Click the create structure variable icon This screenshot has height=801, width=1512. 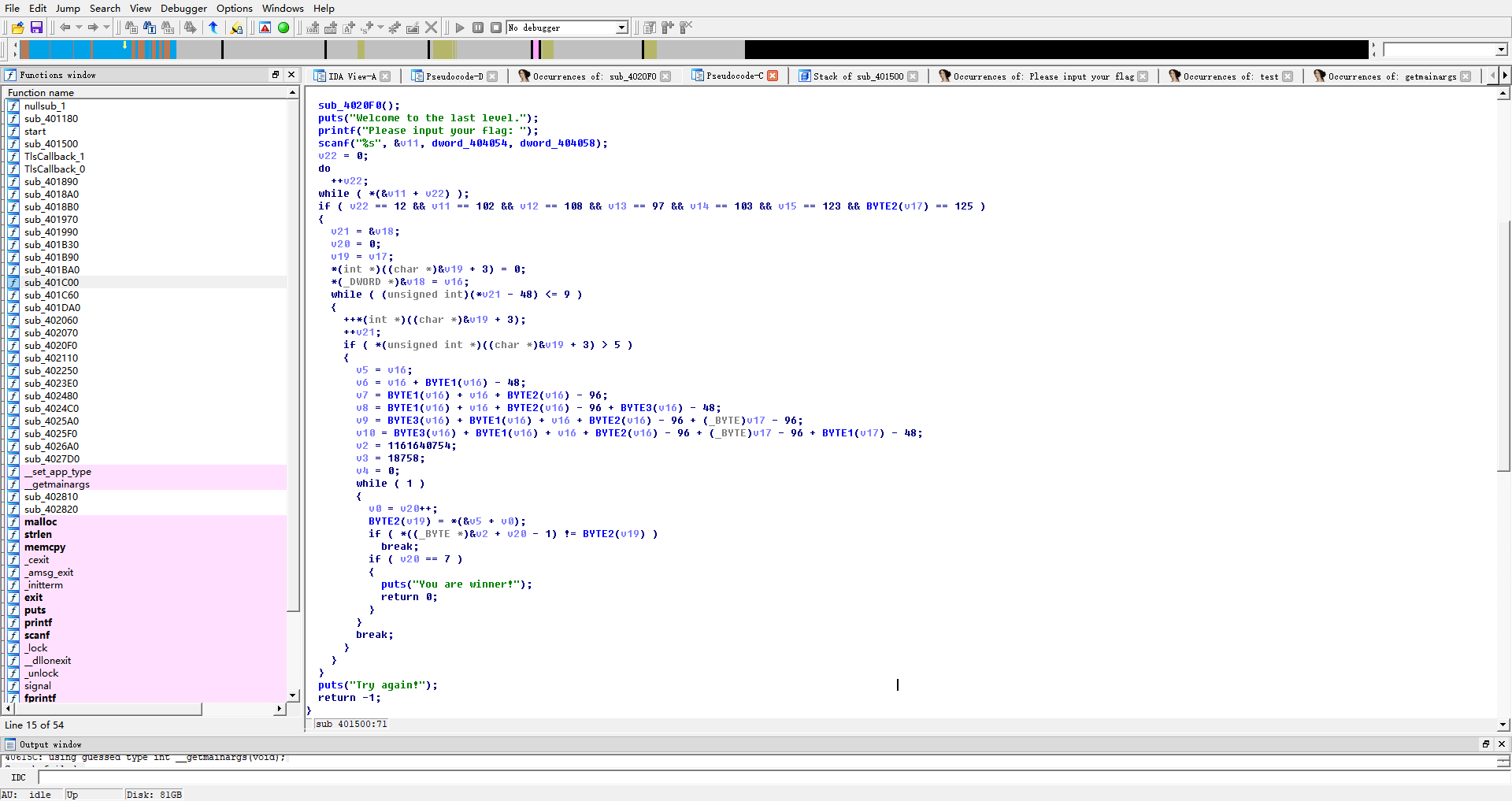tap(368, 28)
